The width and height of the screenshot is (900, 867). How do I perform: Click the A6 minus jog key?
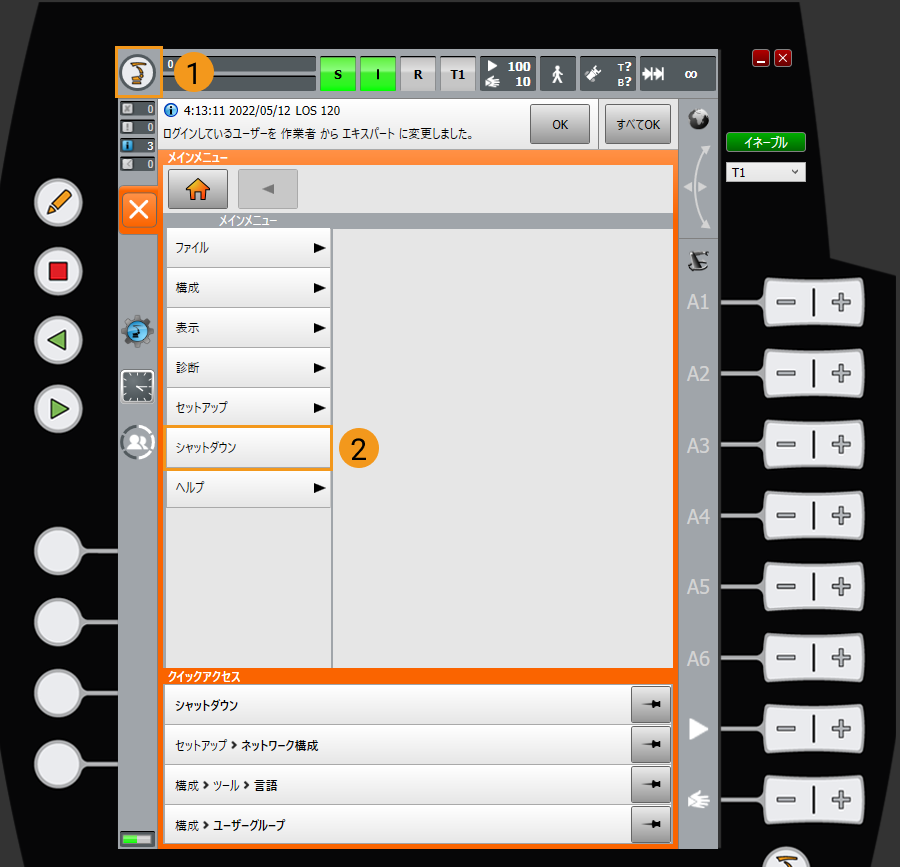click(786, 658)
